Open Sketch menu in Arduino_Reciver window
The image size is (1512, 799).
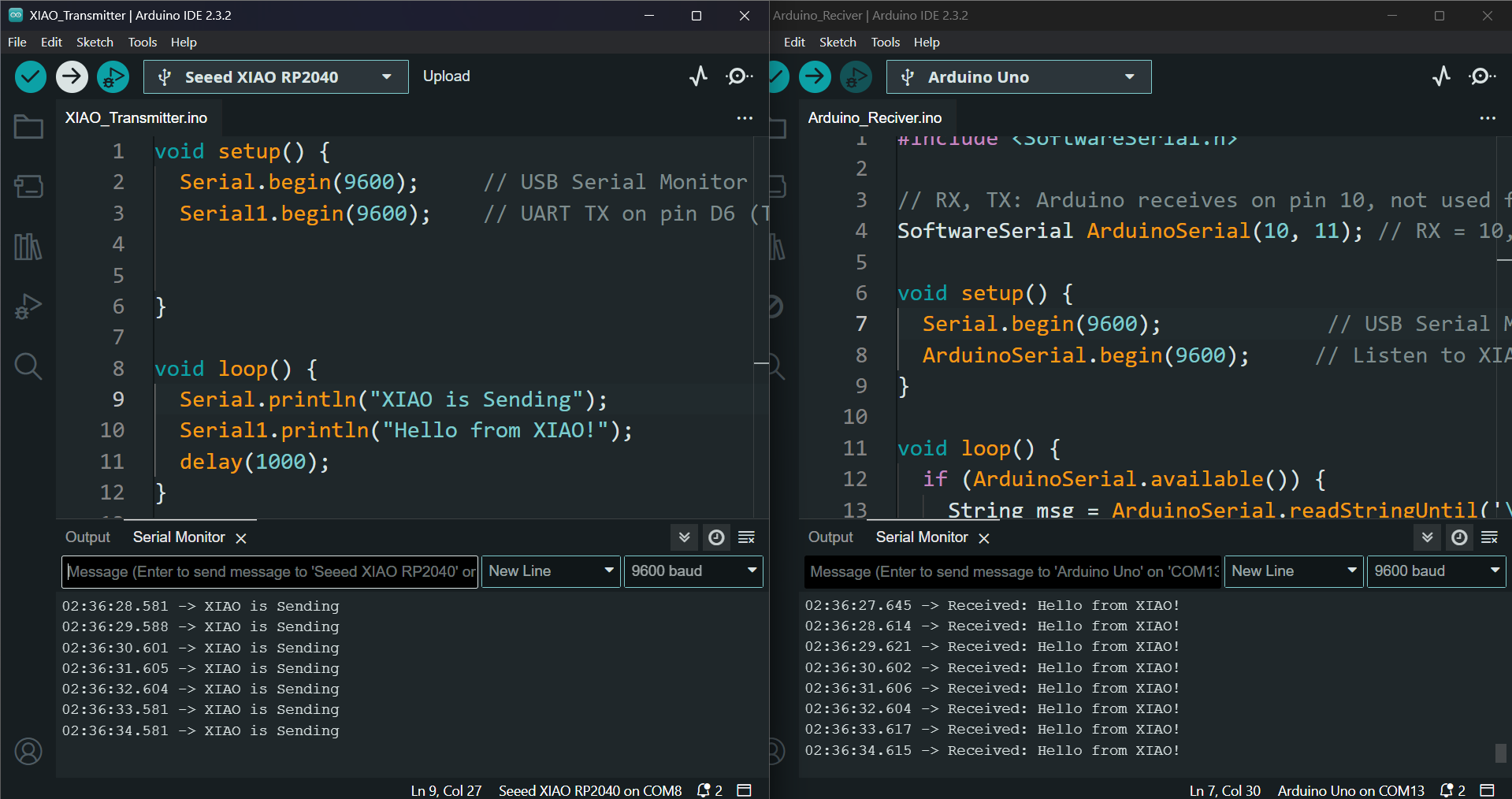(x=838, y=43)
